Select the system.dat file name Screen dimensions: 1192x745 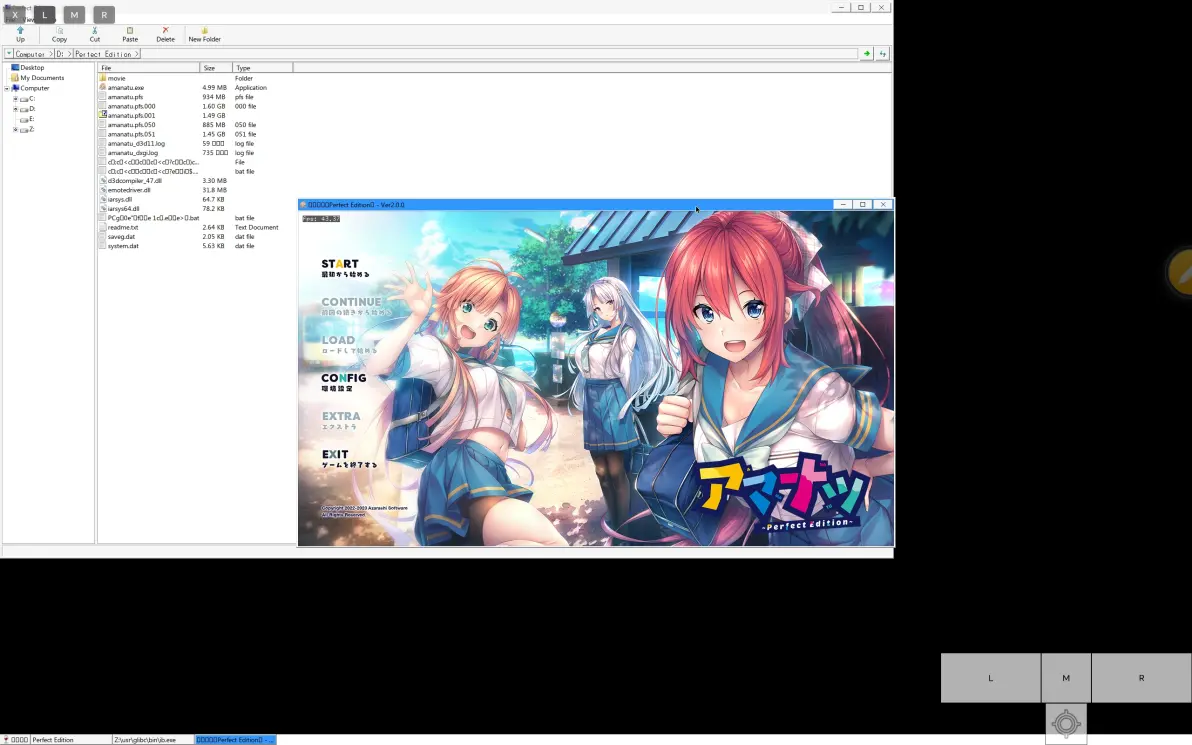122,246
